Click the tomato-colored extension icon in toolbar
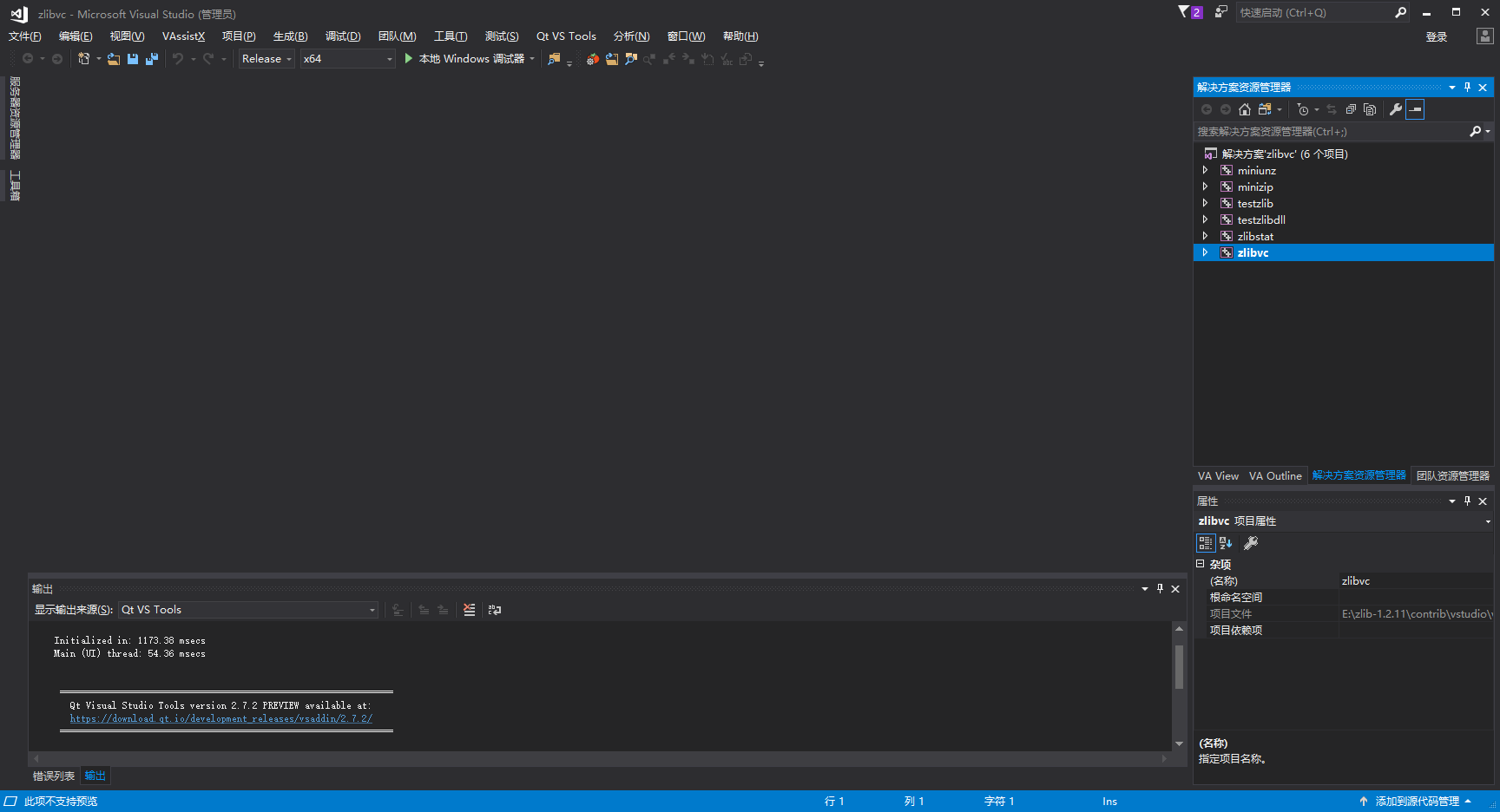Viewport: 1500px width, 812px height. point(592,59)
